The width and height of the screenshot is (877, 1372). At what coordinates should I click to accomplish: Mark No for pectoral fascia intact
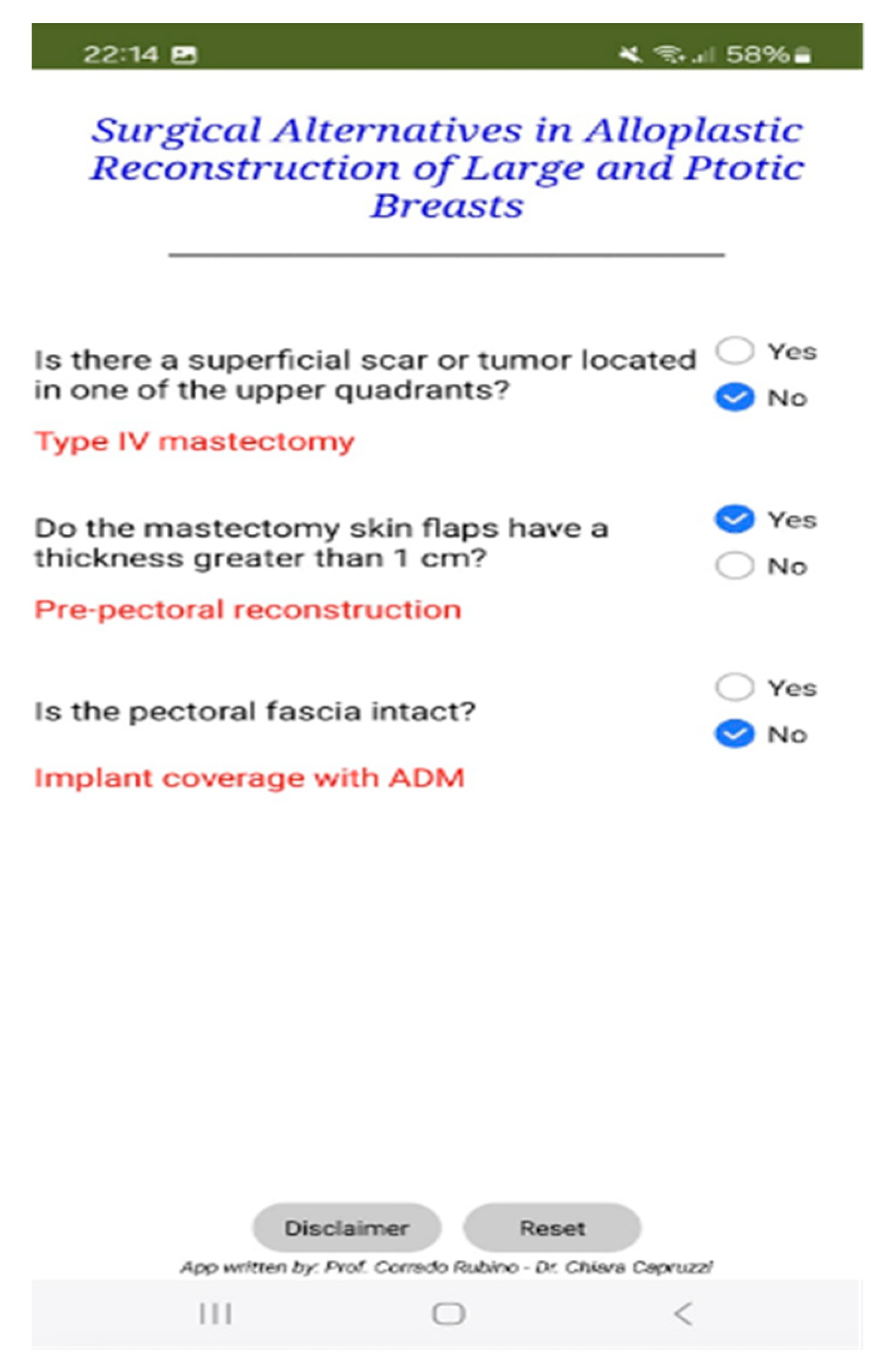(x=734, y=734)
